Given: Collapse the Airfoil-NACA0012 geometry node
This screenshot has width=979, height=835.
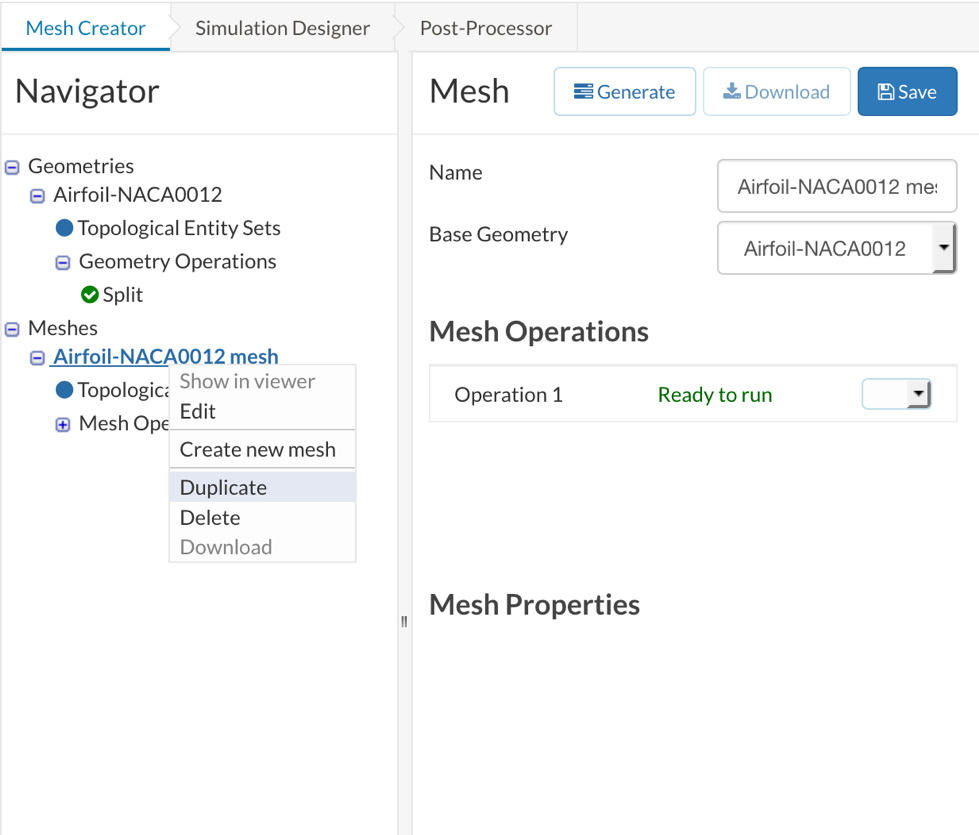Looking at the screenshot, I should pos(37,195).
